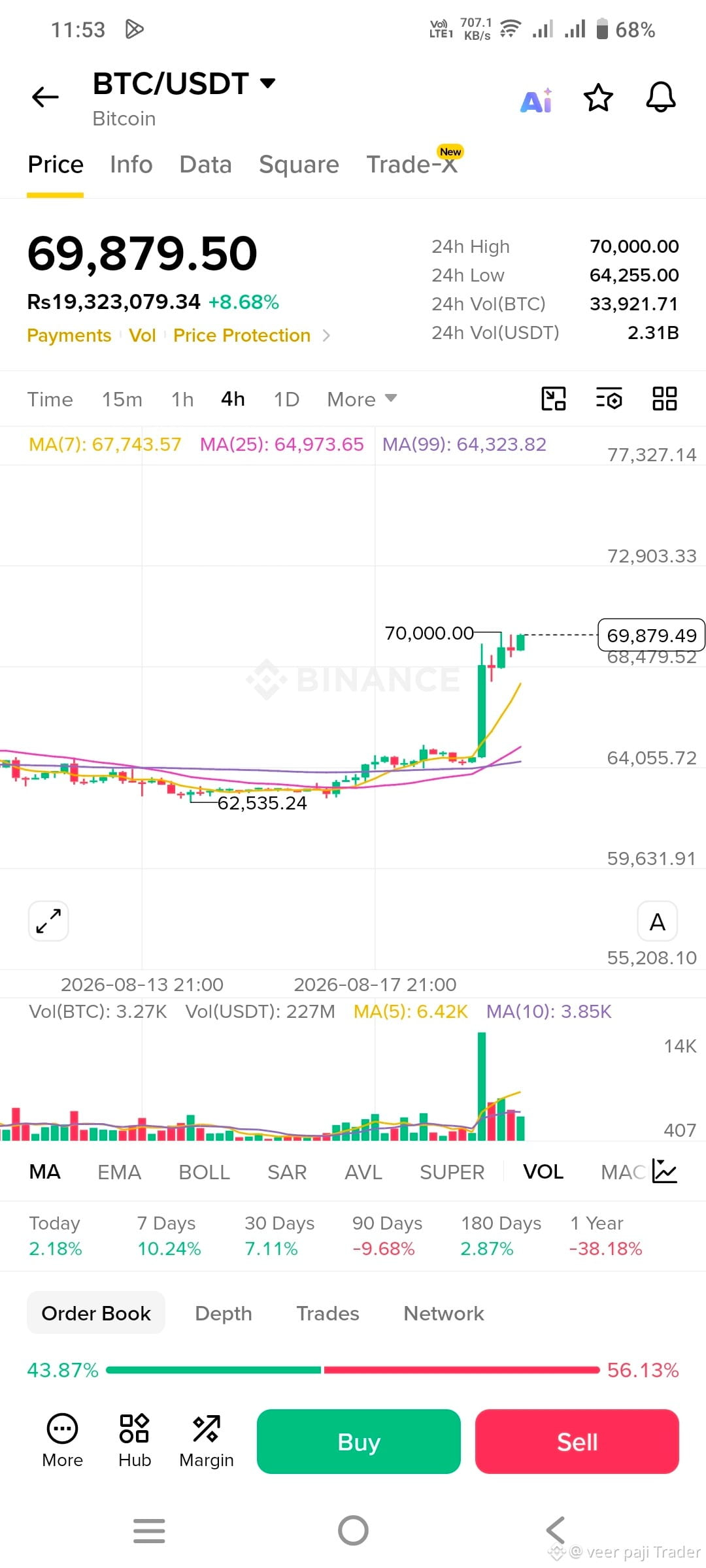Open the AI assistant icon
Screen dimensions: 706x1568
pos(536,101)
